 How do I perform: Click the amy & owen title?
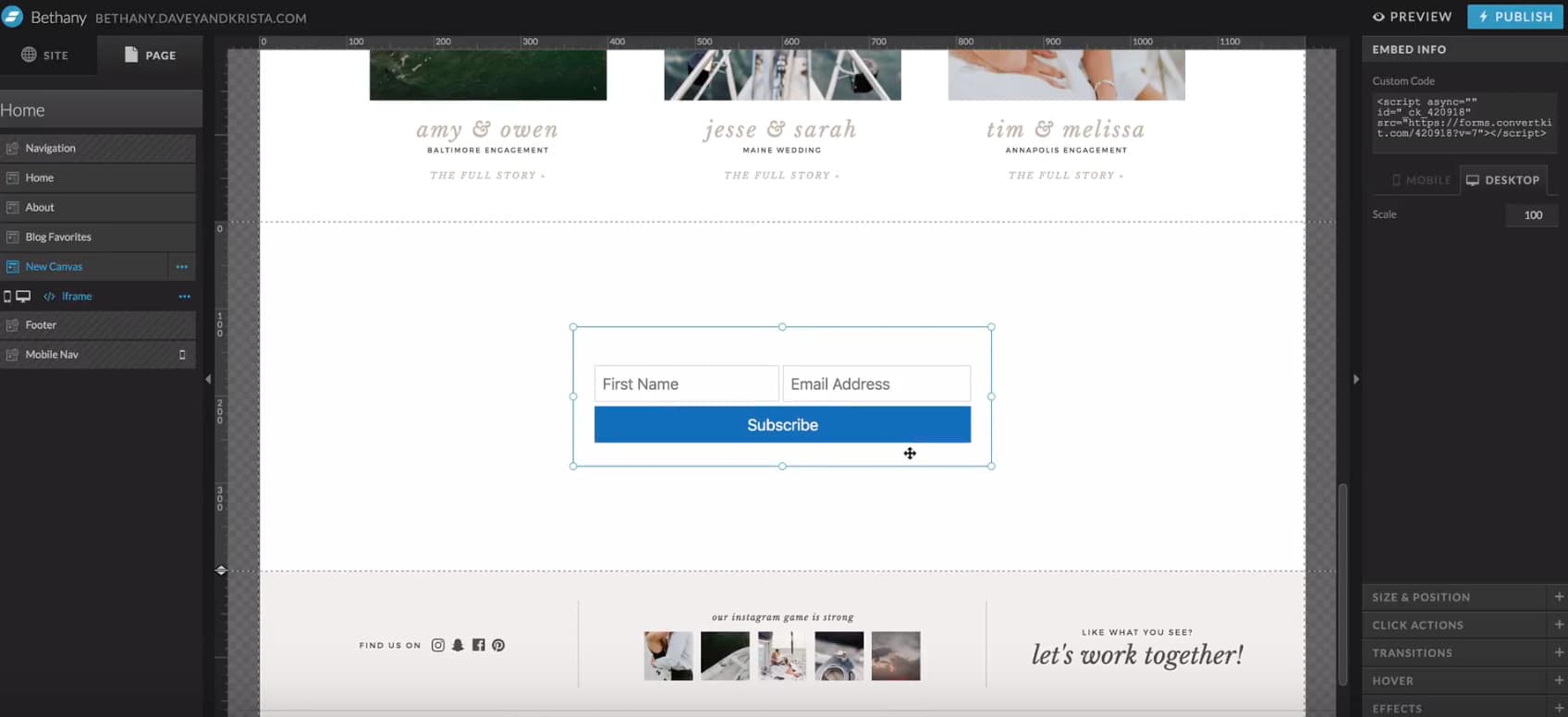[487, 130]
